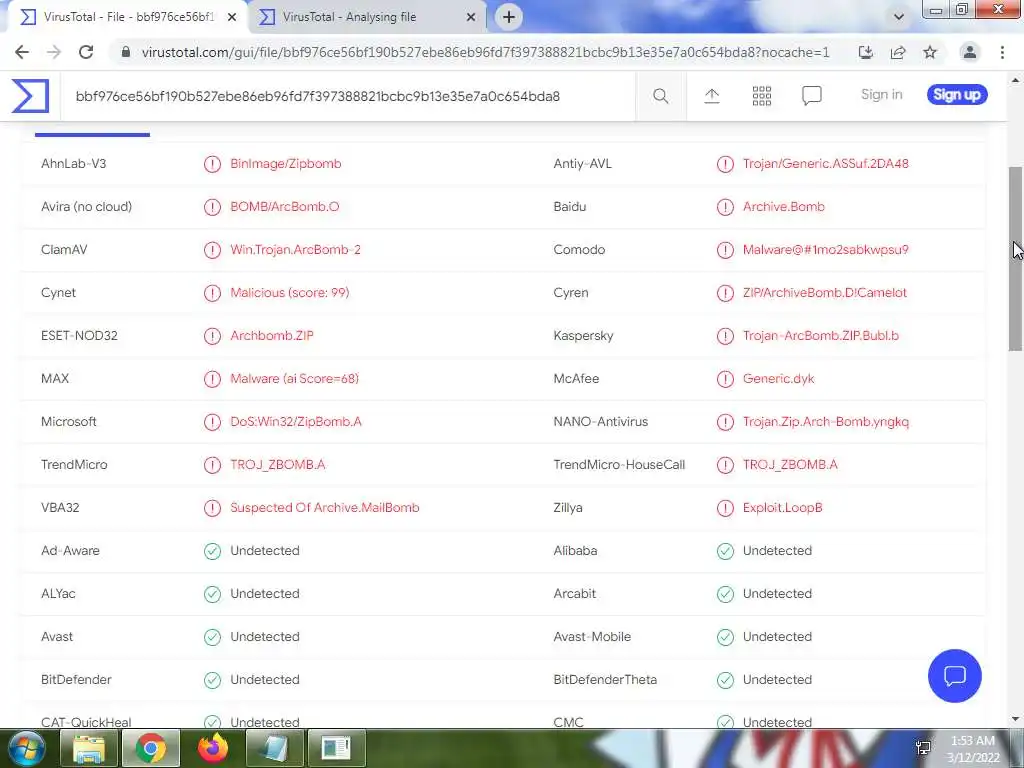Open Chrome three-dot menu
1024x768 pixels.
click(1002, 52)
